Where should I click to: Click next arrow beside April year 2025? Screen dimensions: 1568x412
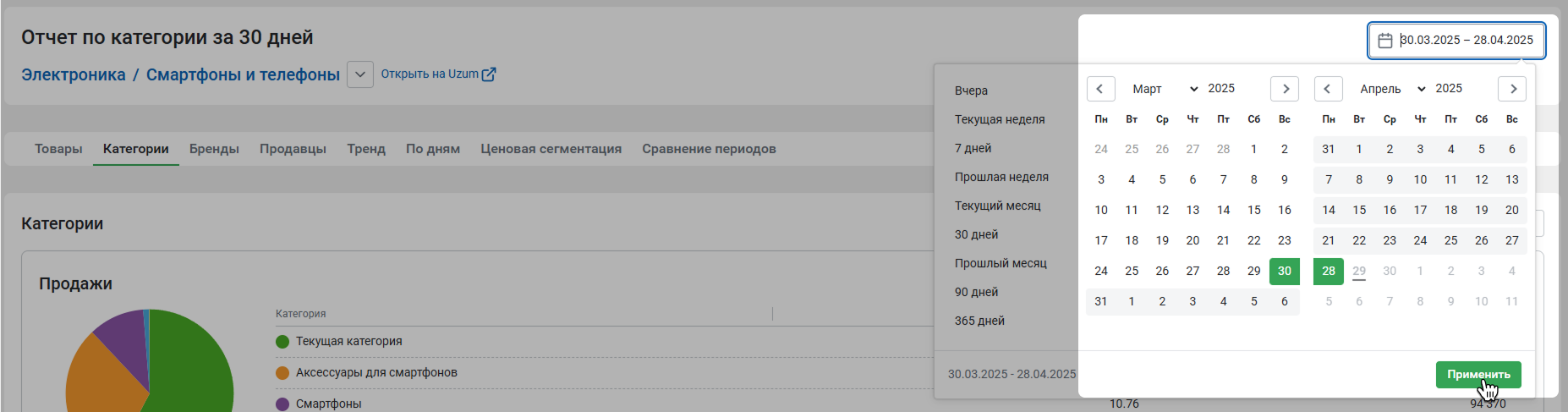(x=1513, y=89)
